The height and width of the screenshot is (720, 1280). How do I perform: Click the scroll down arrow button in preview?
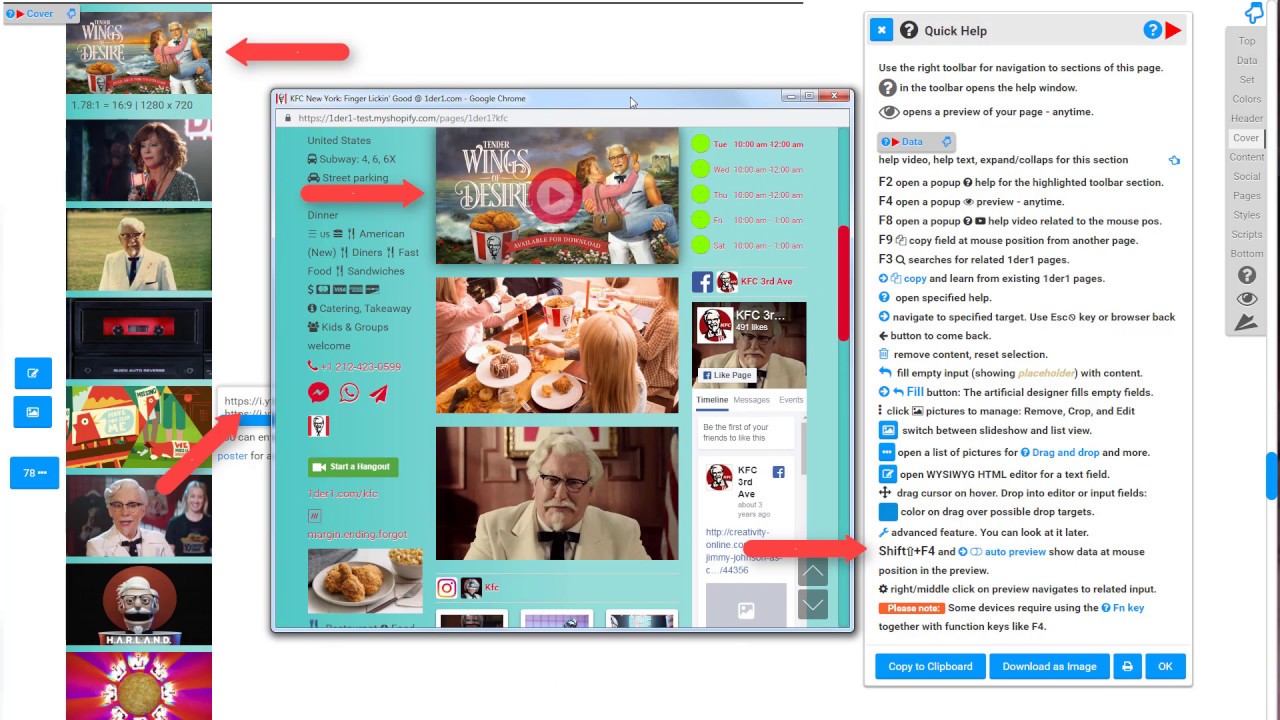coord(813,604)
